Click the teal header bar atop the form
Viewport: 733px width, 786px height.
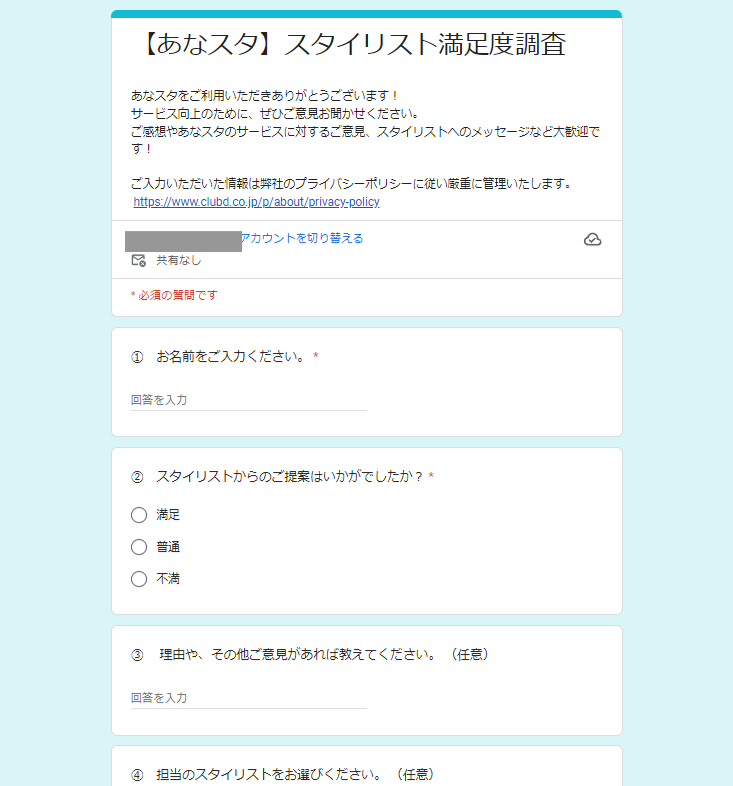pyautogui.click(x=366, y=14)
